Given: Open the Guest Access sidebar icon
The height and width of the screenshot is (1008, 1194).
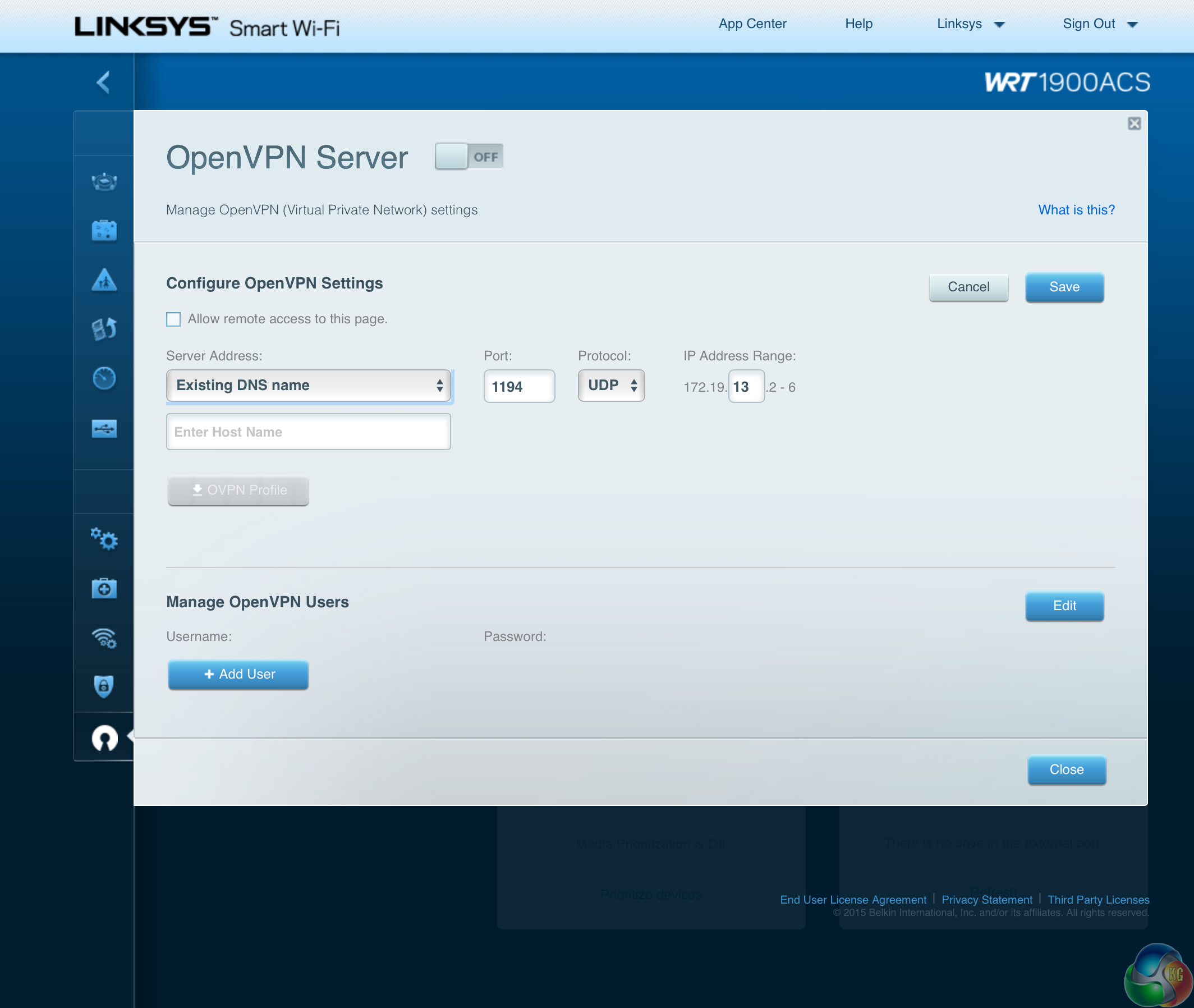Looking at the screenshot, I should [x=104, y=231].
